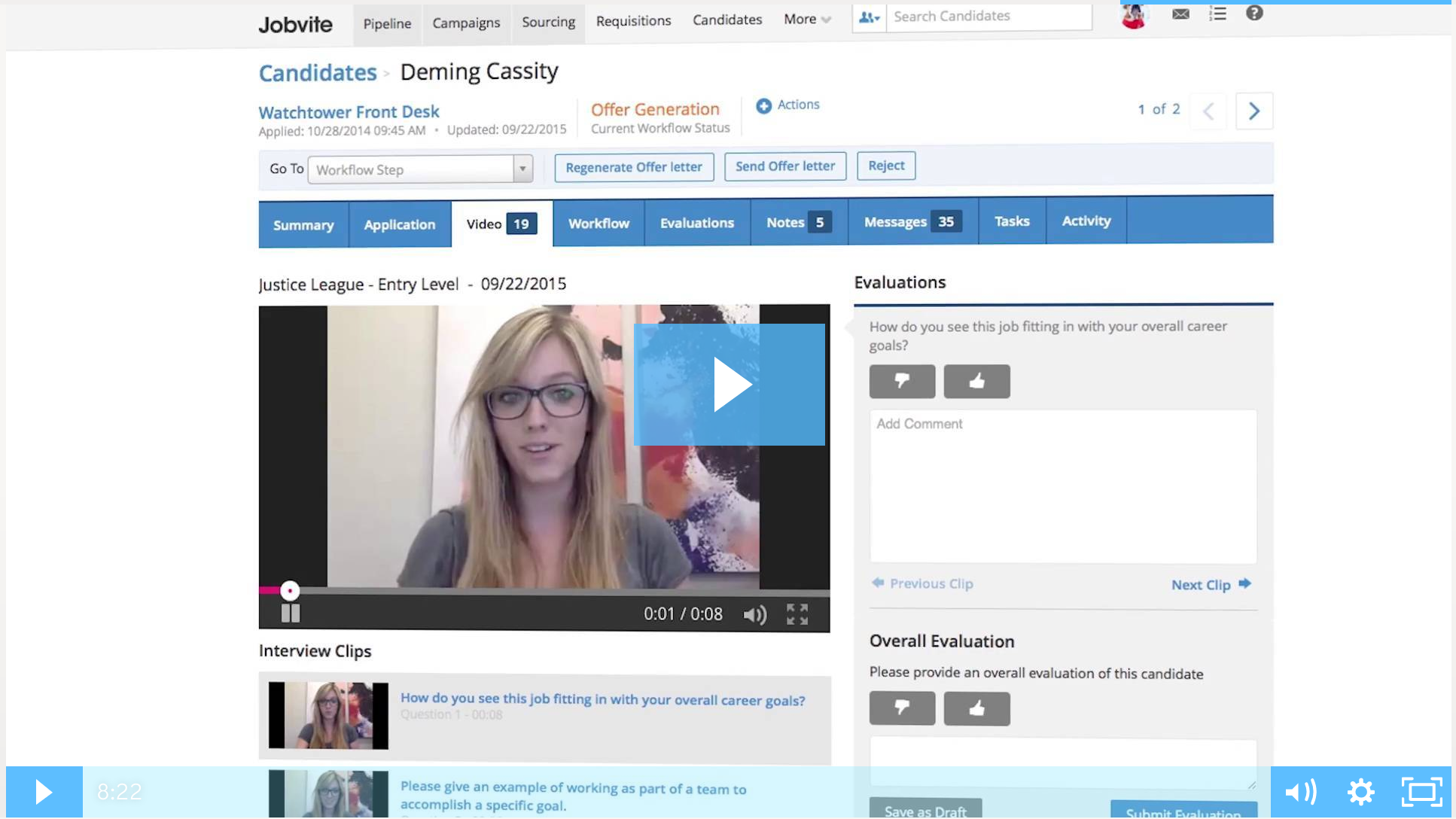The image size is (1456, 819).
Task: Mute the interview clip volume icon
Action: [x=755, y=614]
